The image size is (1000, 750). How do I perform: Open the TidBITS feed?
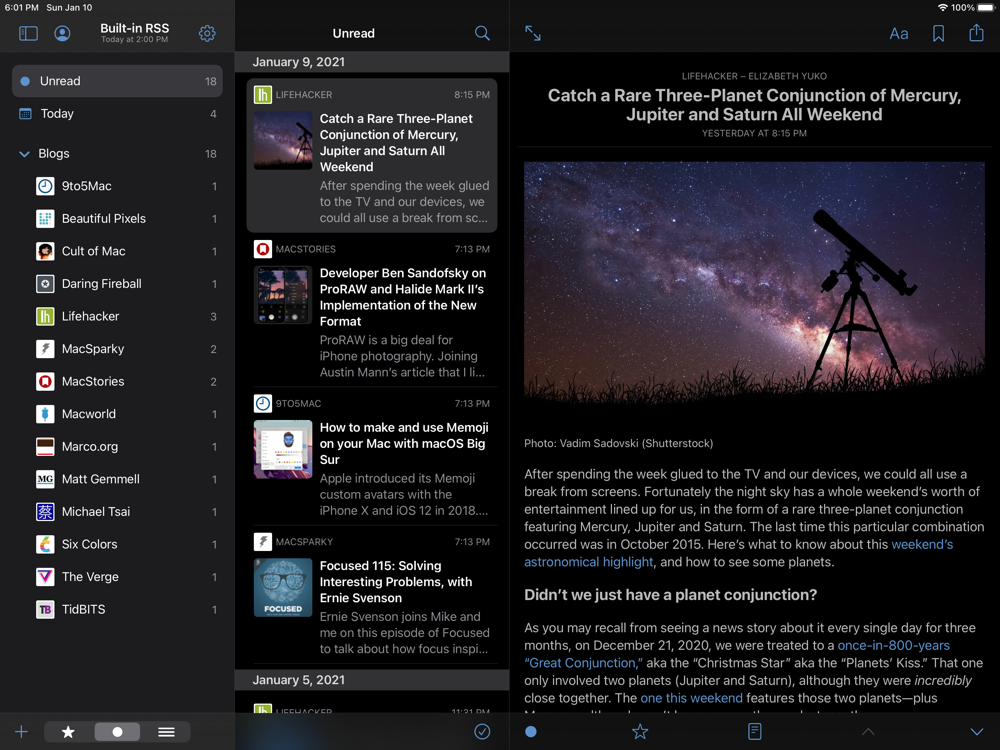(x=126, y=609)
